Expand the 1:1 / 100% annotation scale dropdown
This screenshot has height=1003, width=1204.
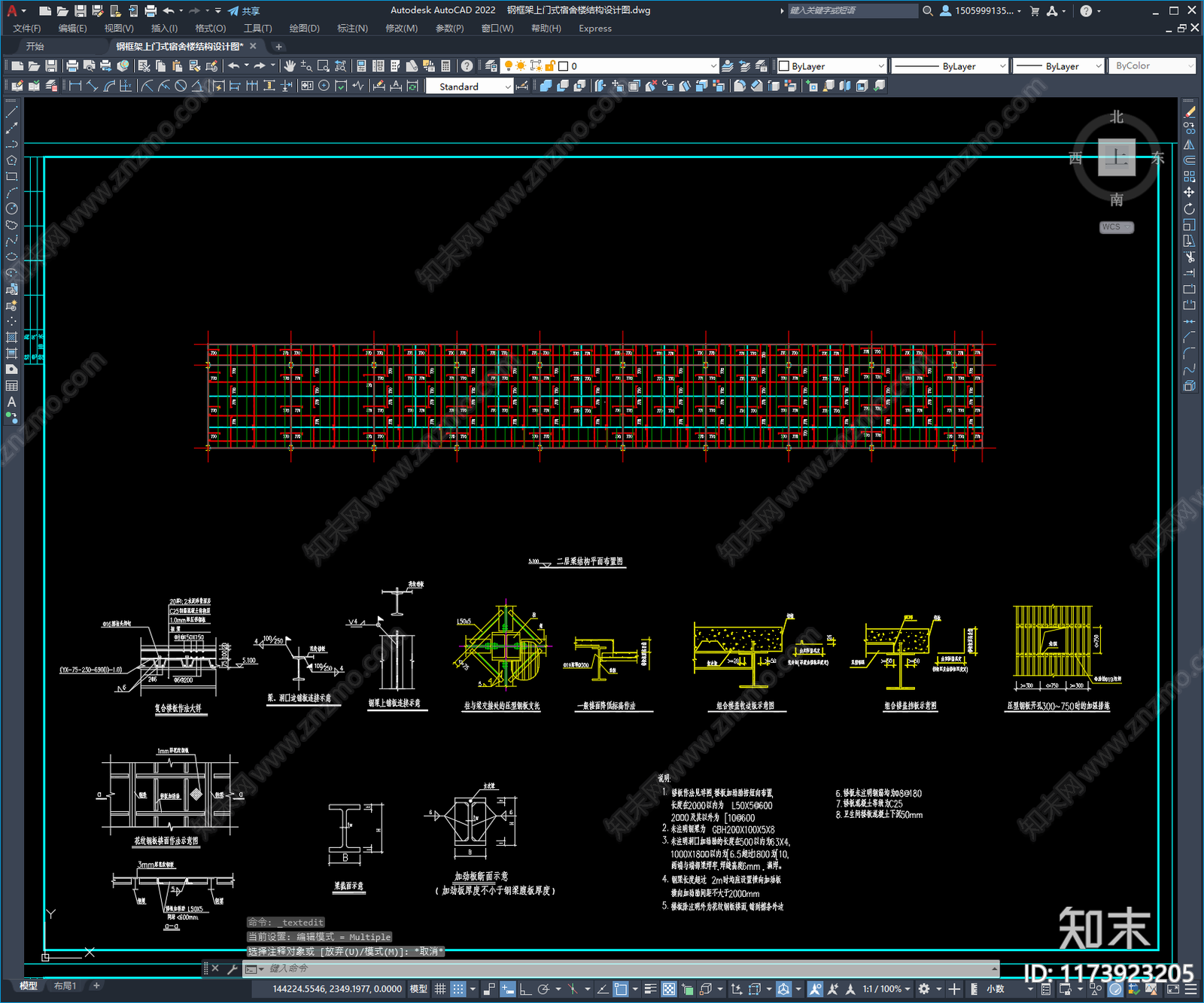(x=886, y=989)
